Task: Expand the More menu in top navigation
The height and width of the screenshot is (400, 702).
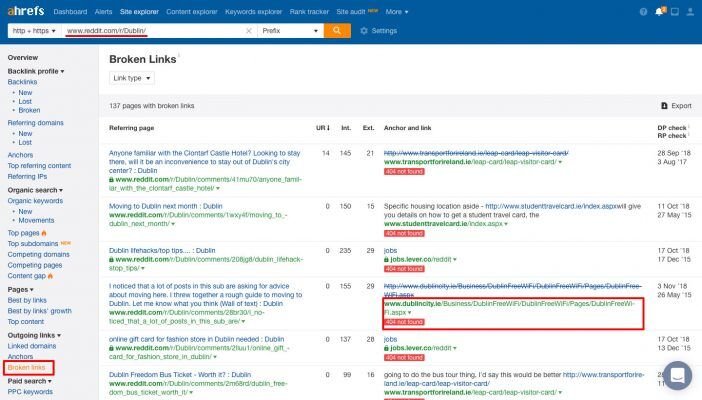Action: pos(398,11)
